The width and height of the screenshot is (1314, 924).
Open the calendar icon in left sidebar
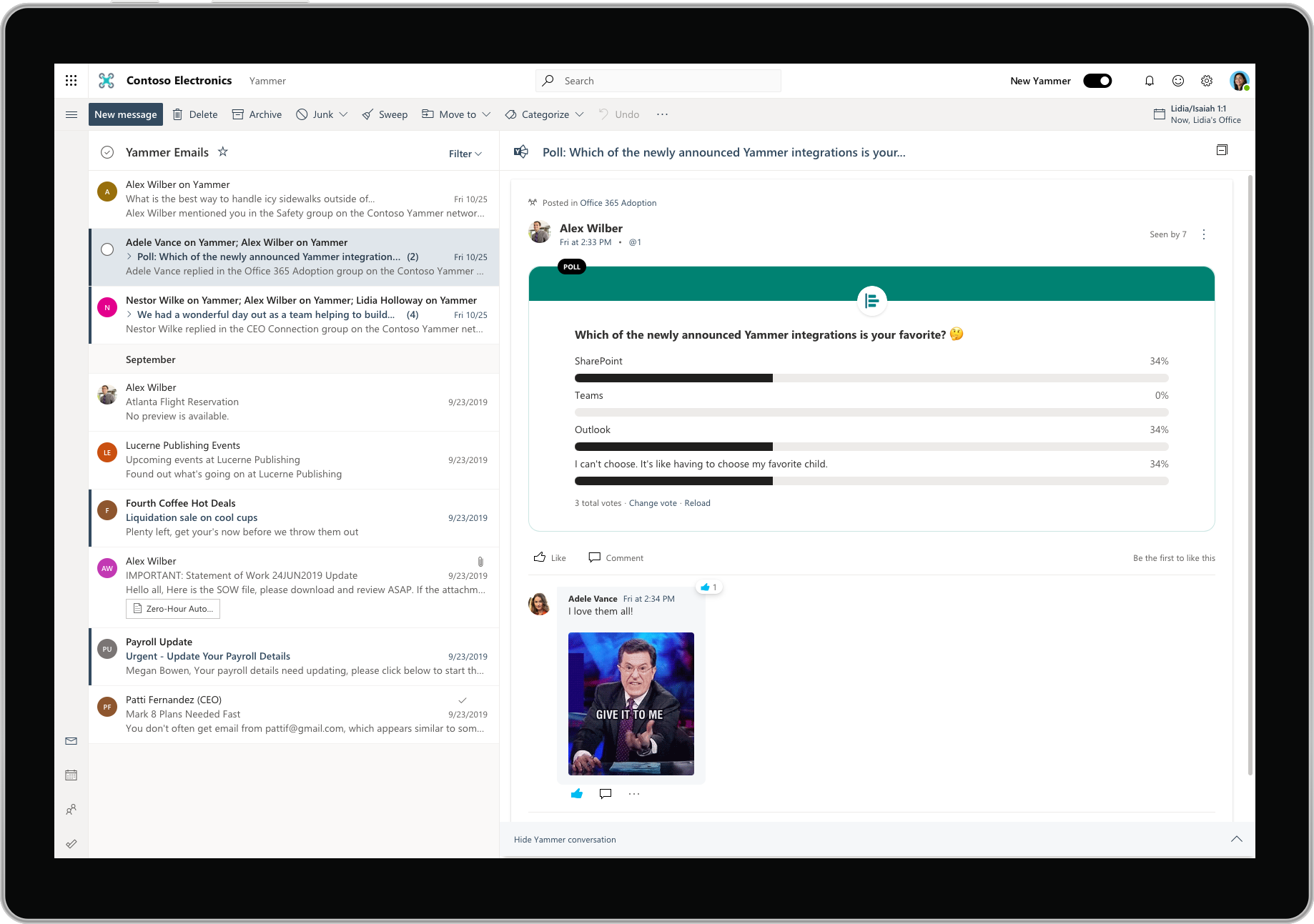coord(71,775)
